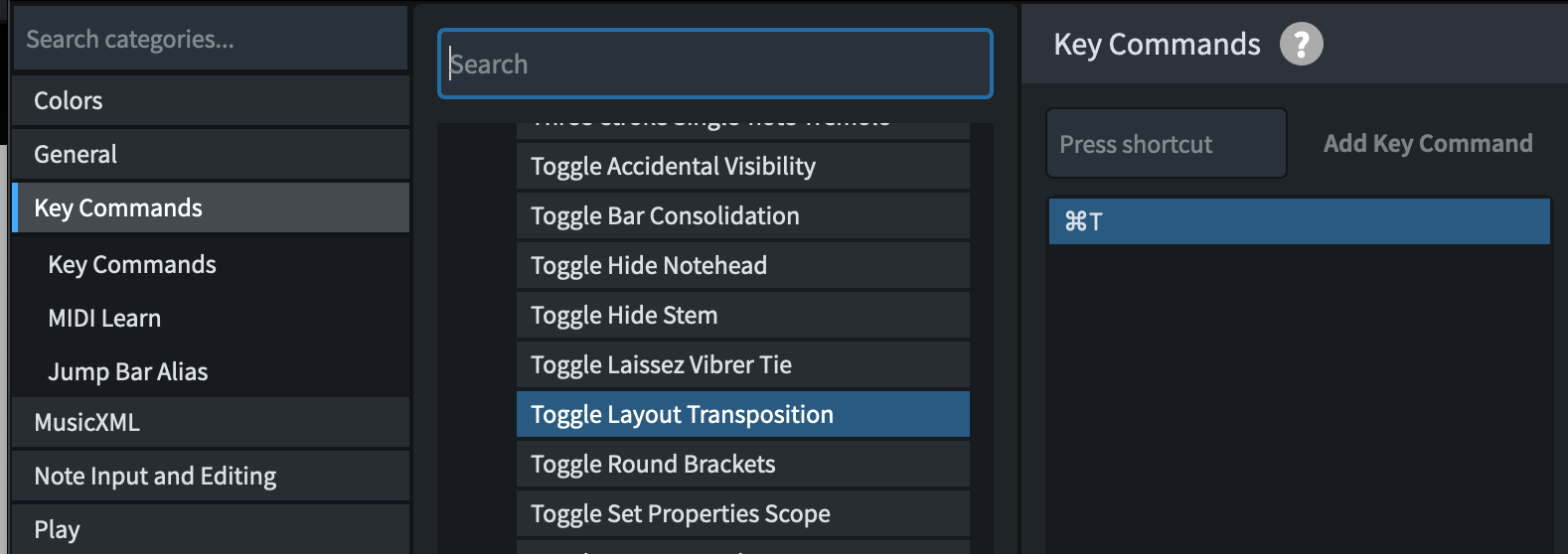Open the Key Commands help icon
The height and width of the screenshot is (554, 1568).
(x=1301, y=45)
